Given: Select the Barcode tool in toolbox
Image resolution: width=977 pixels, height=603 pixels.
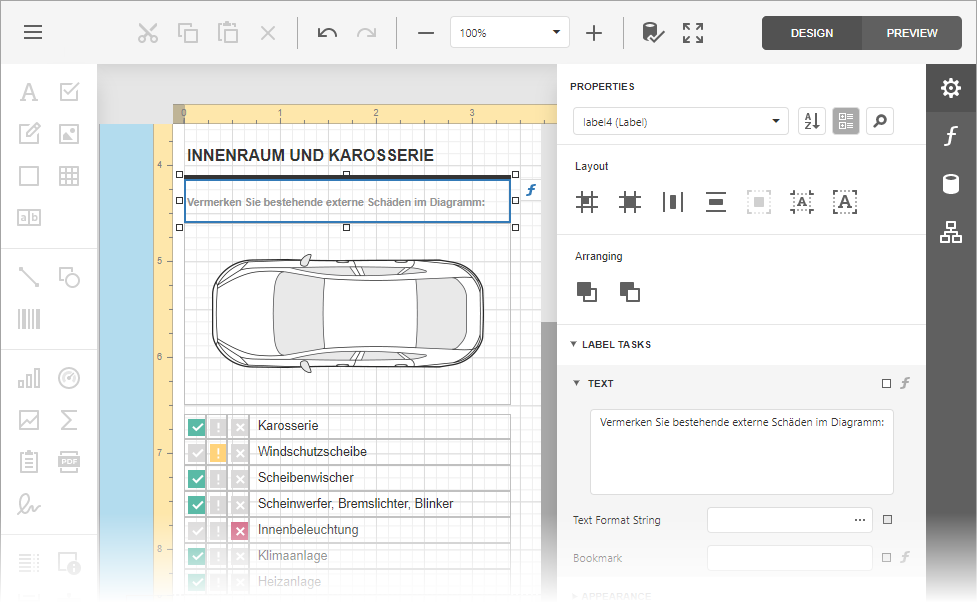Looking at the screenshot, I should point(29,319).
